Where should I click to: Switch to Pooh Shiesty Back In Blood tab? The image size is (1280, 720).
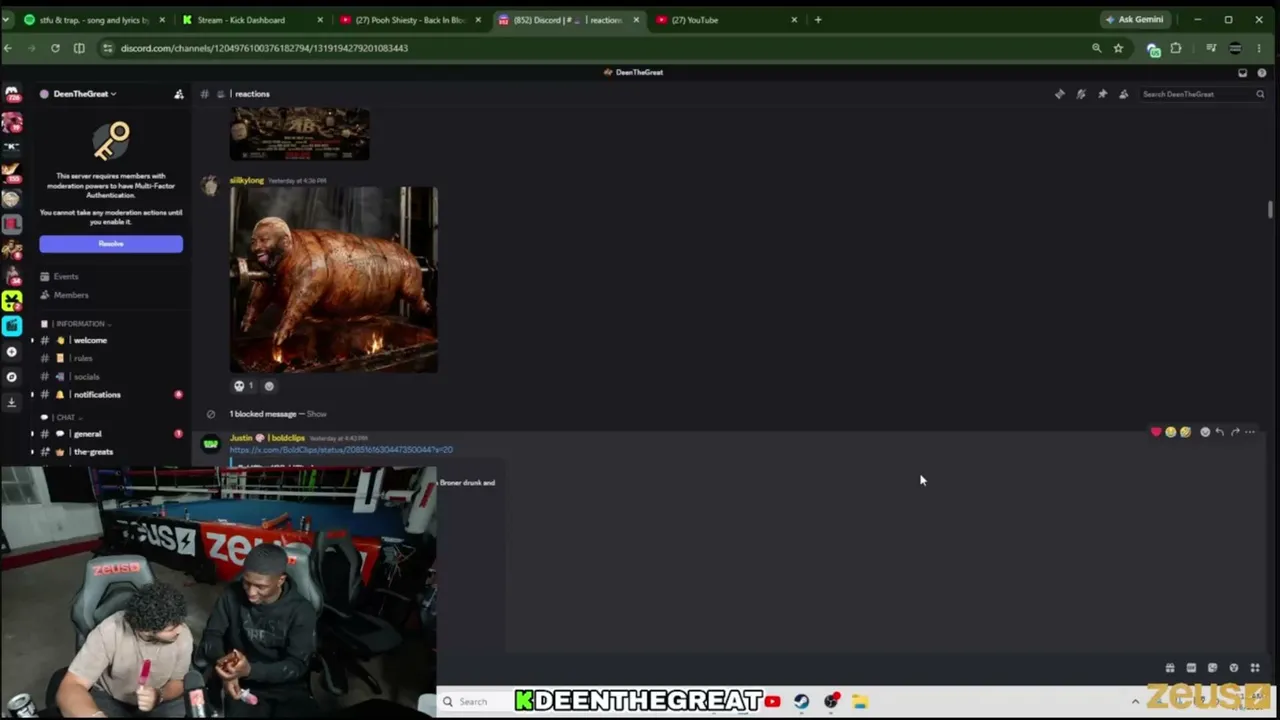[x=411, y=20]
